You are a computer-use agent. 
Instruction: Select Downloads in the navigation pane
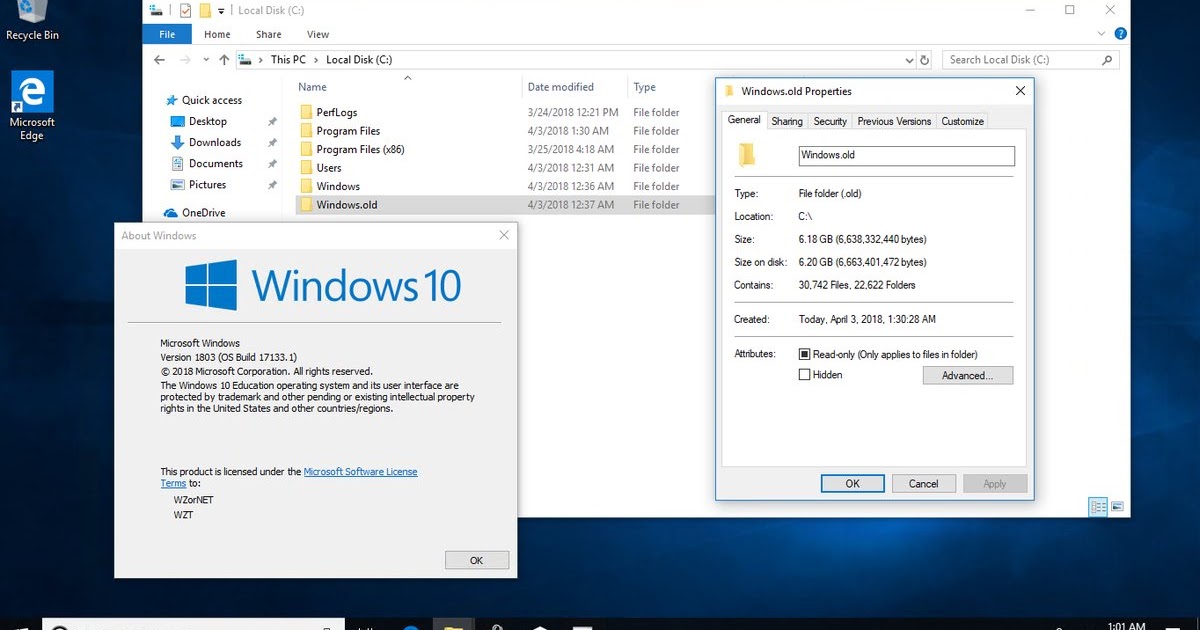click(x=215, y=142)
